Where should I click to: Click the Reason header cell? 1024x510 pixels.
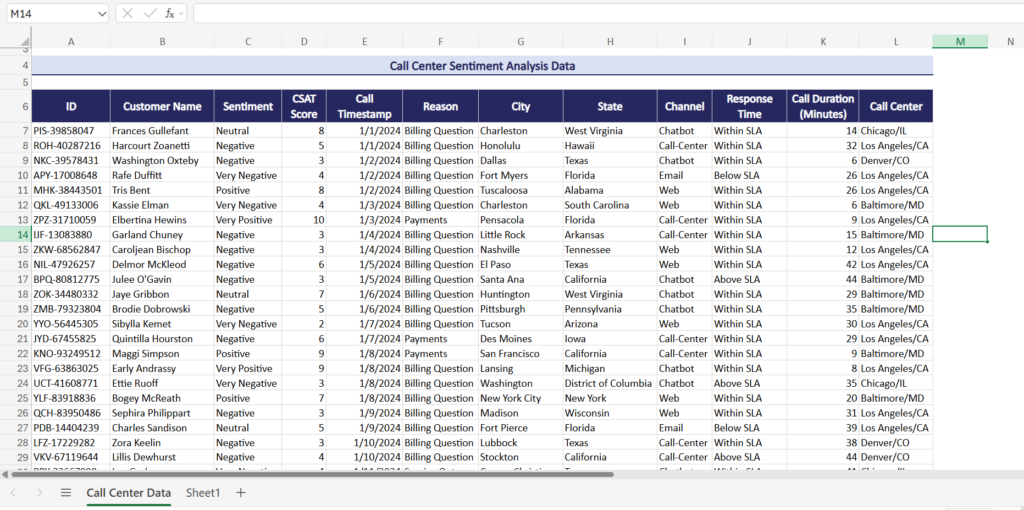[440, 106]
